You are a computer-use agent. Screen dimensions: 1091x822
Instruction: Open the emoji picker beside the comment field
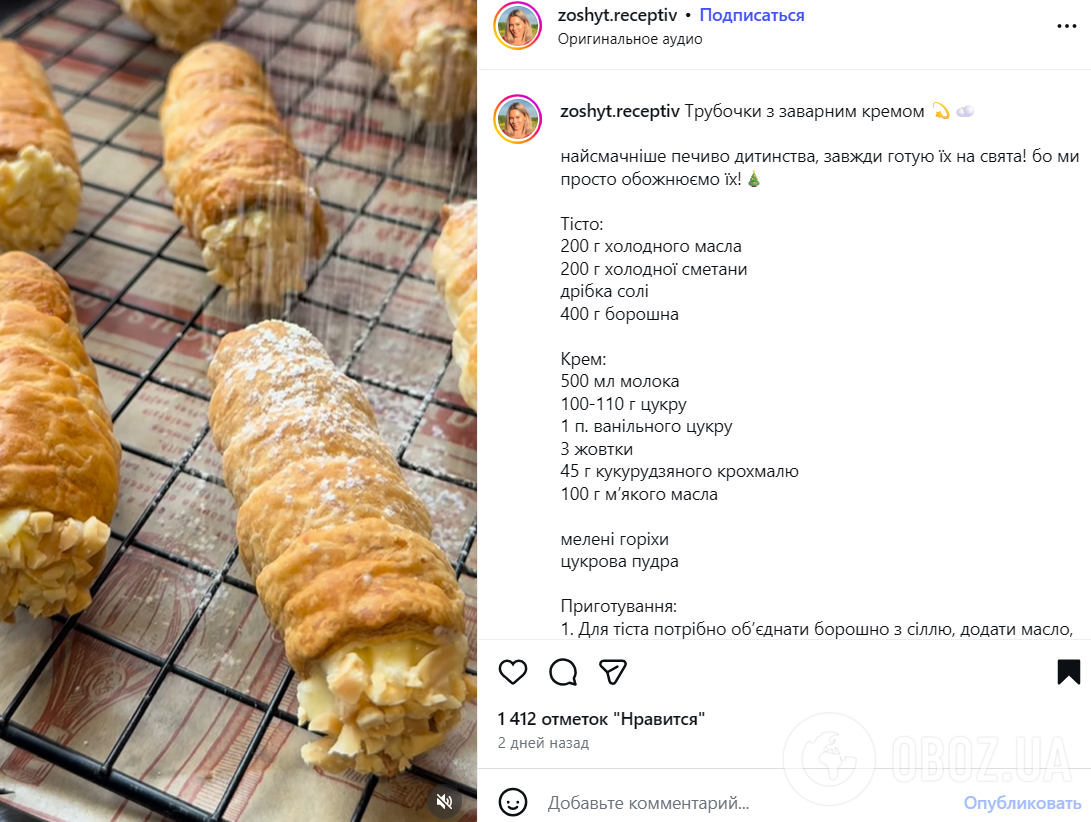point(513,802)
